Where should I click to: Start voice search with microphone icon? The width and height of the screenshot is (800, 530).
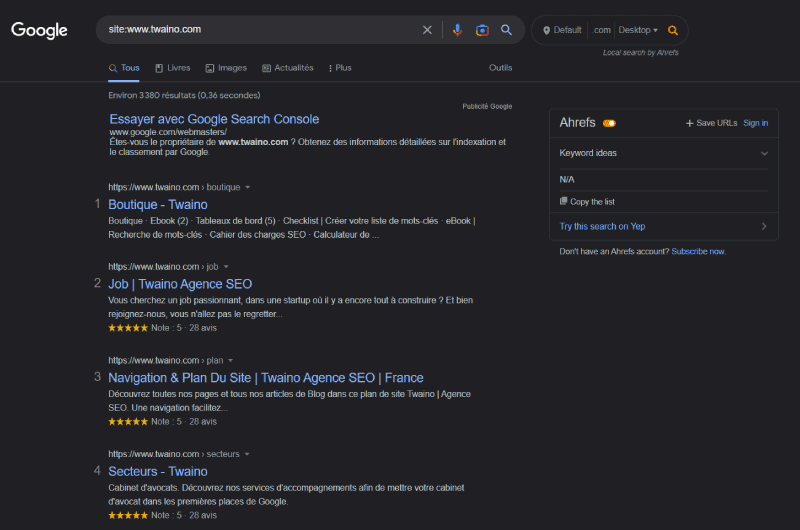point(457,30)
